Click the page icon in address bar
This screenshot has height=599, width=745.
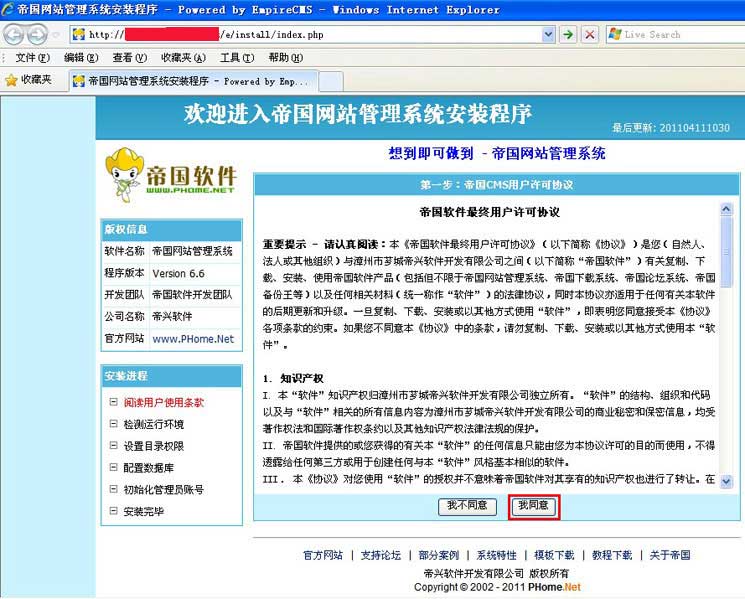[x=78, y=34]
